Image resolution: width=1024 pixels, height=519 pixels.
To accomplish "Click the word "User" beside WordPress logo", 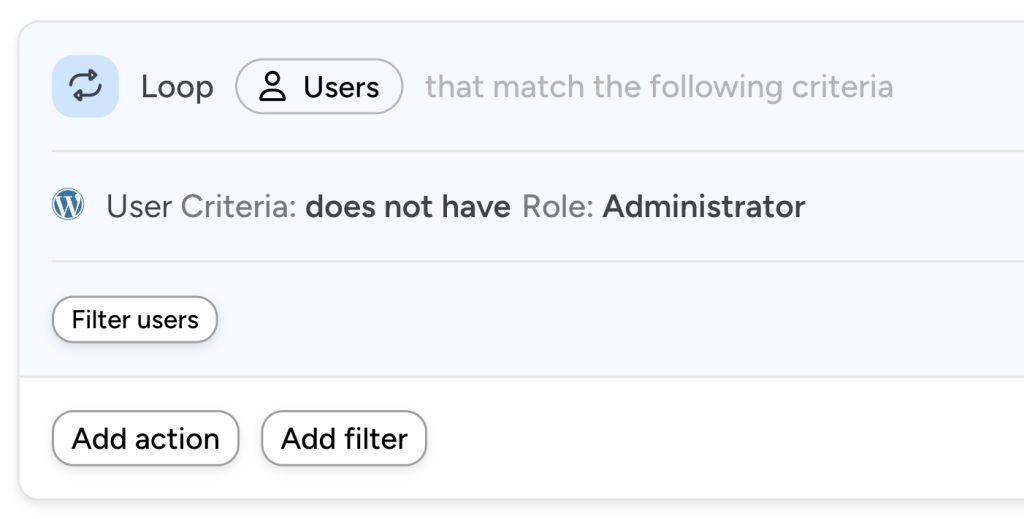I will [139, 207].
